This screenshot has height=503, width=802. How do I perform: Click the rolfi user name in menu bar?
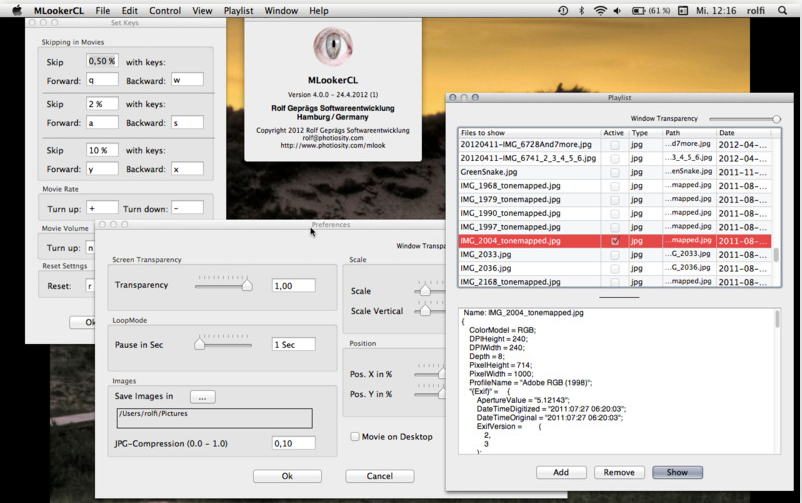point(755,10)
